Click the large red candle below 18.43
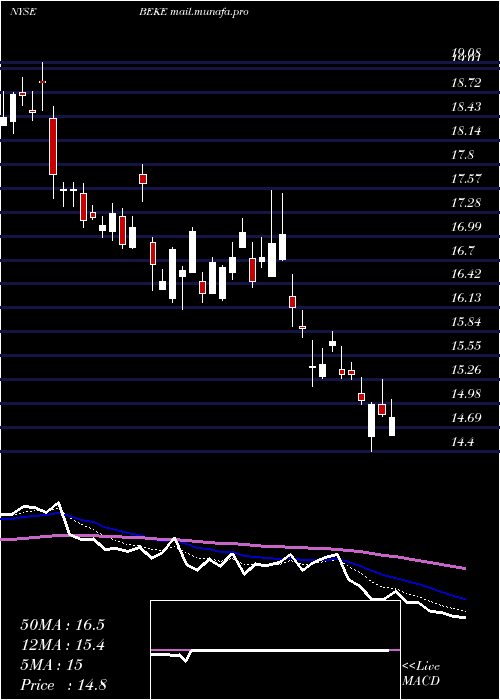 (53, 146)
